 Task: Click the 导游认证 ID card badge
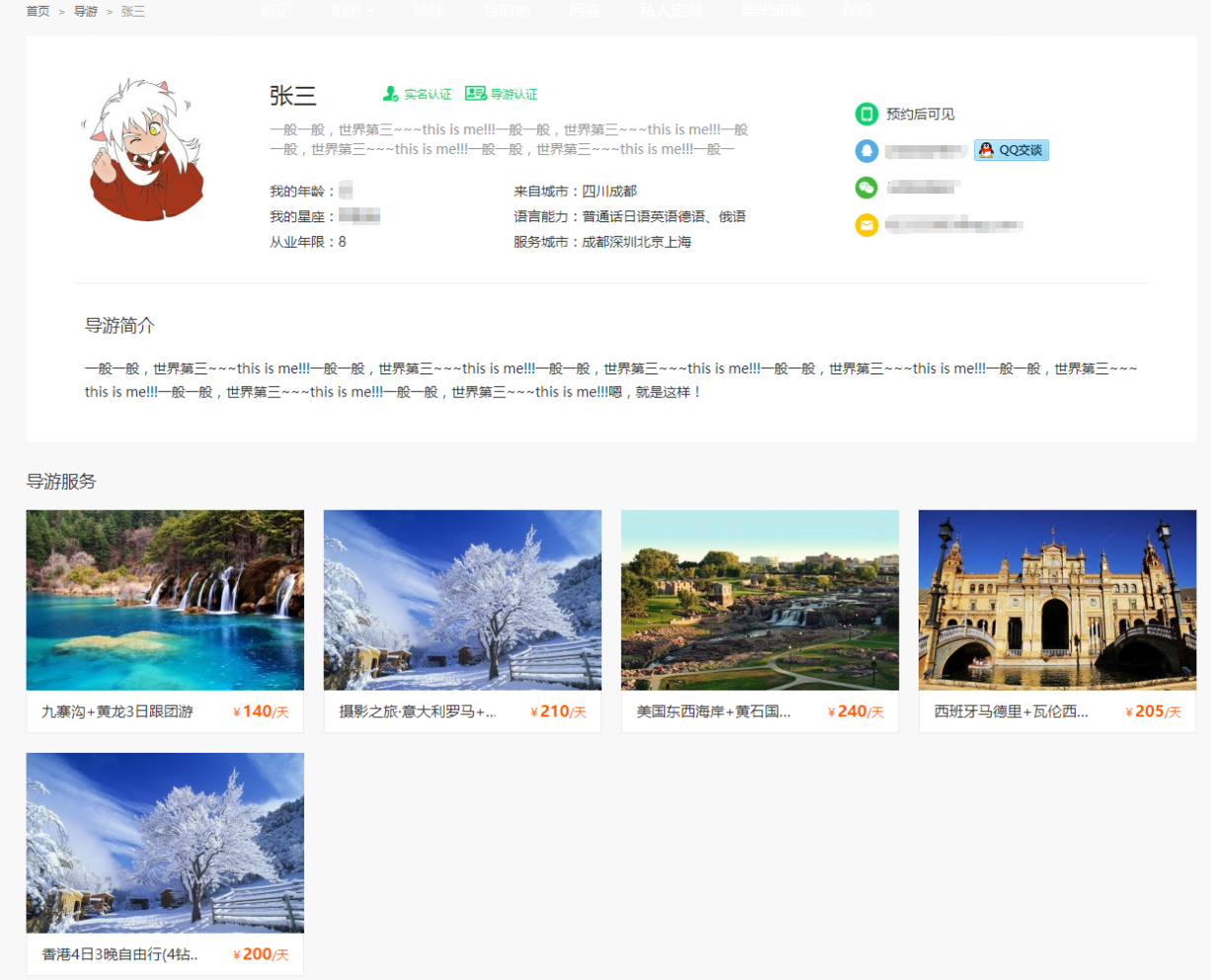[x=475, y=94]
